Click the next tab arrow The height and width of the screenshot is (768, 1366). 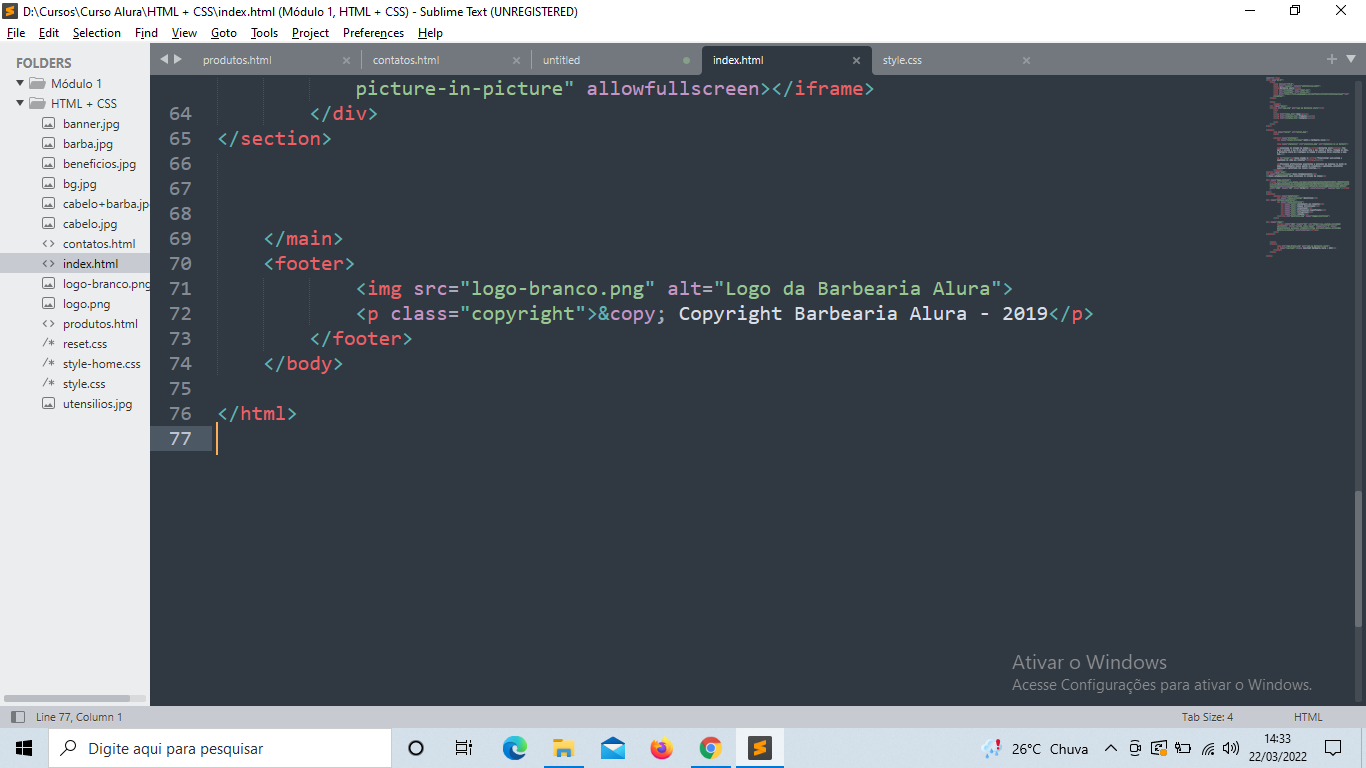pyautogui.click(x=178, y=59)
